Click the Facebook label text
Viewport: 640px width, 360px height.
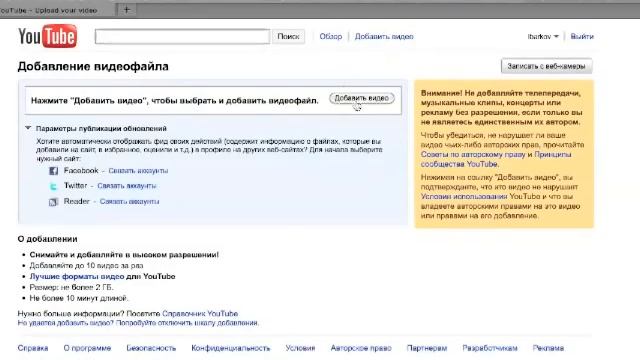[81, 171]
